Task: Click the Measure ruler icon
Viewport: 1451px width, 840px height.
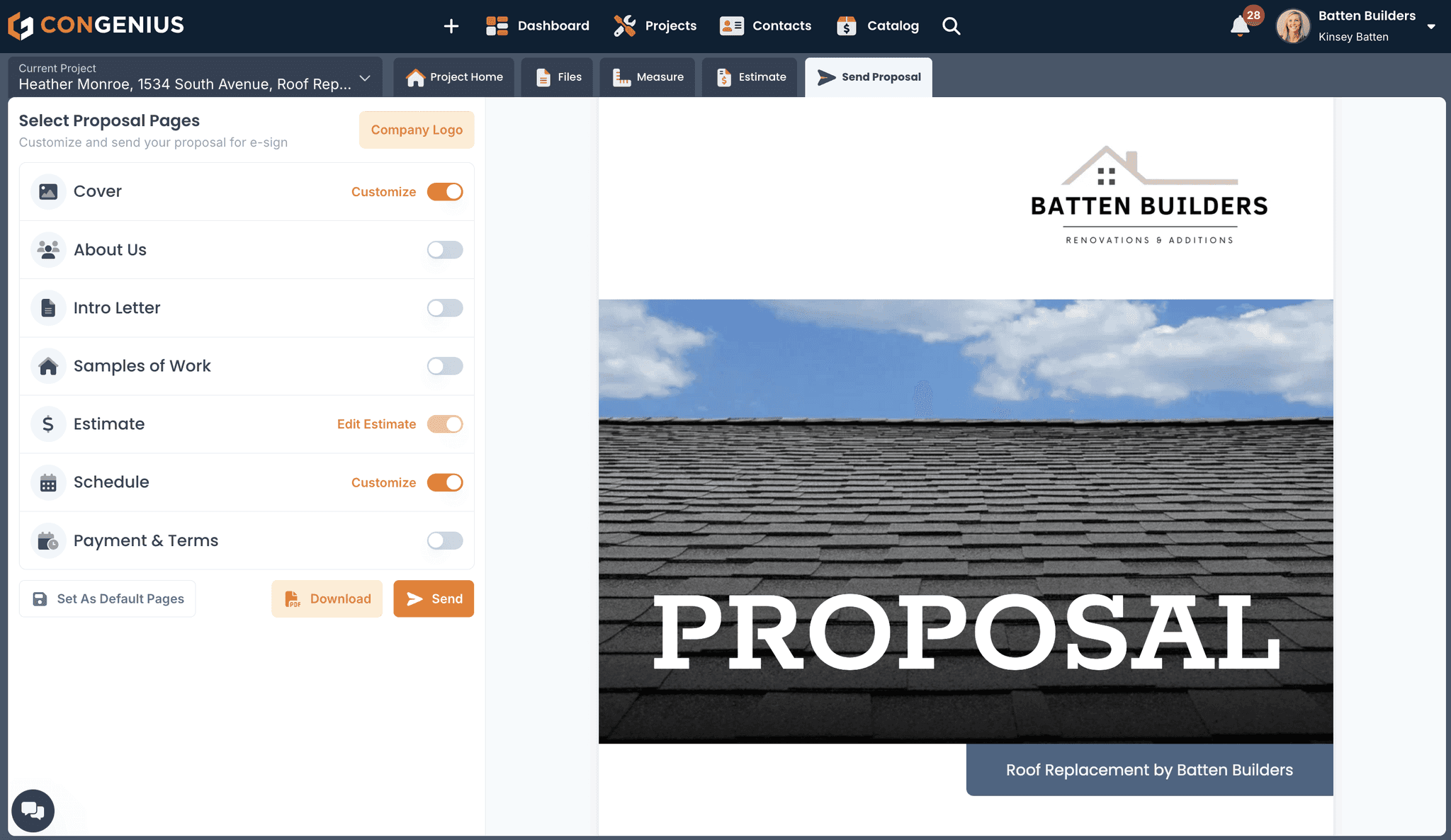Action: pyautogui.click(x=621, y=77)
